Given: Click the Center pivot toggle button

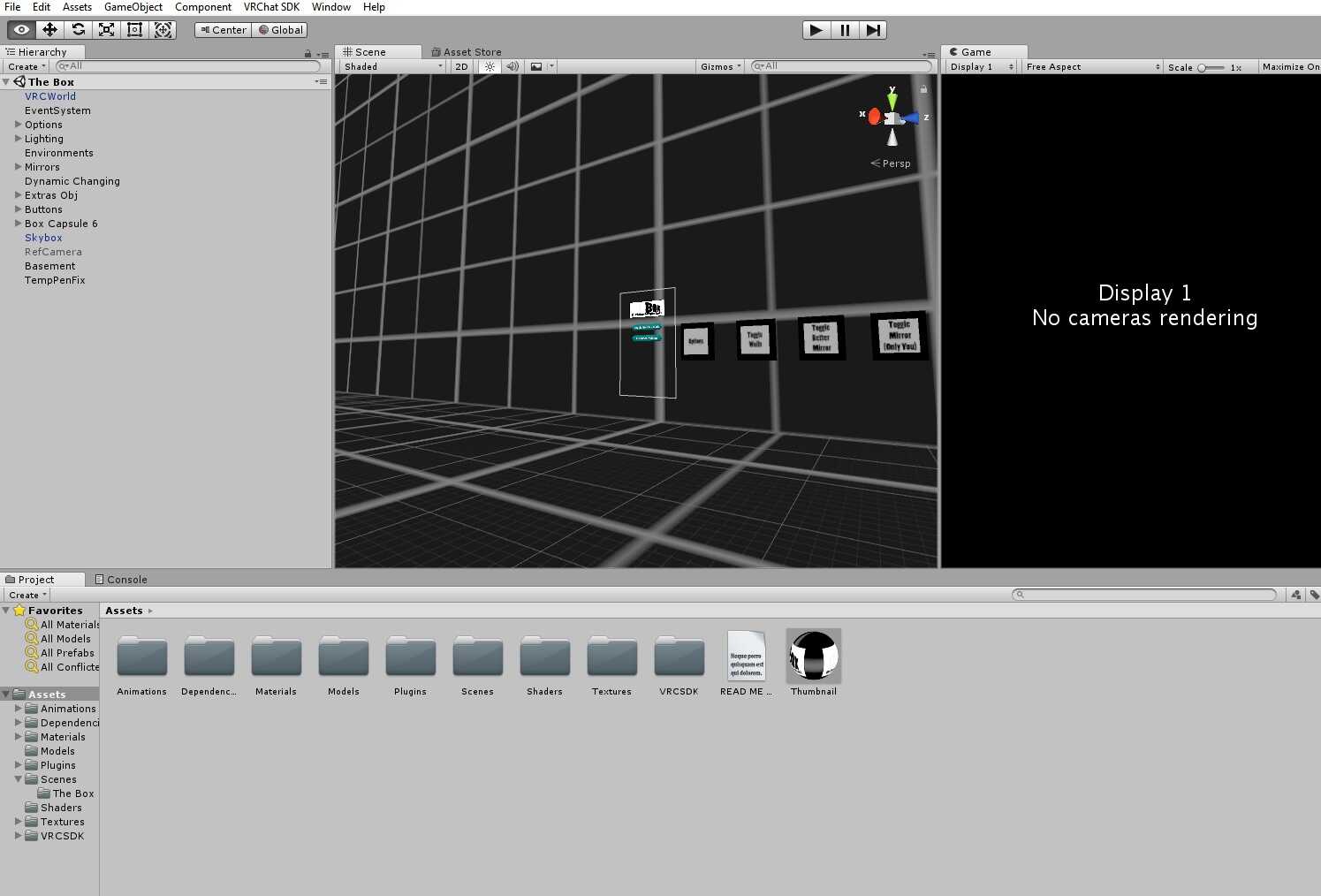Looking at the screenshot, I should pyautogui.click(x=222, y=29).
